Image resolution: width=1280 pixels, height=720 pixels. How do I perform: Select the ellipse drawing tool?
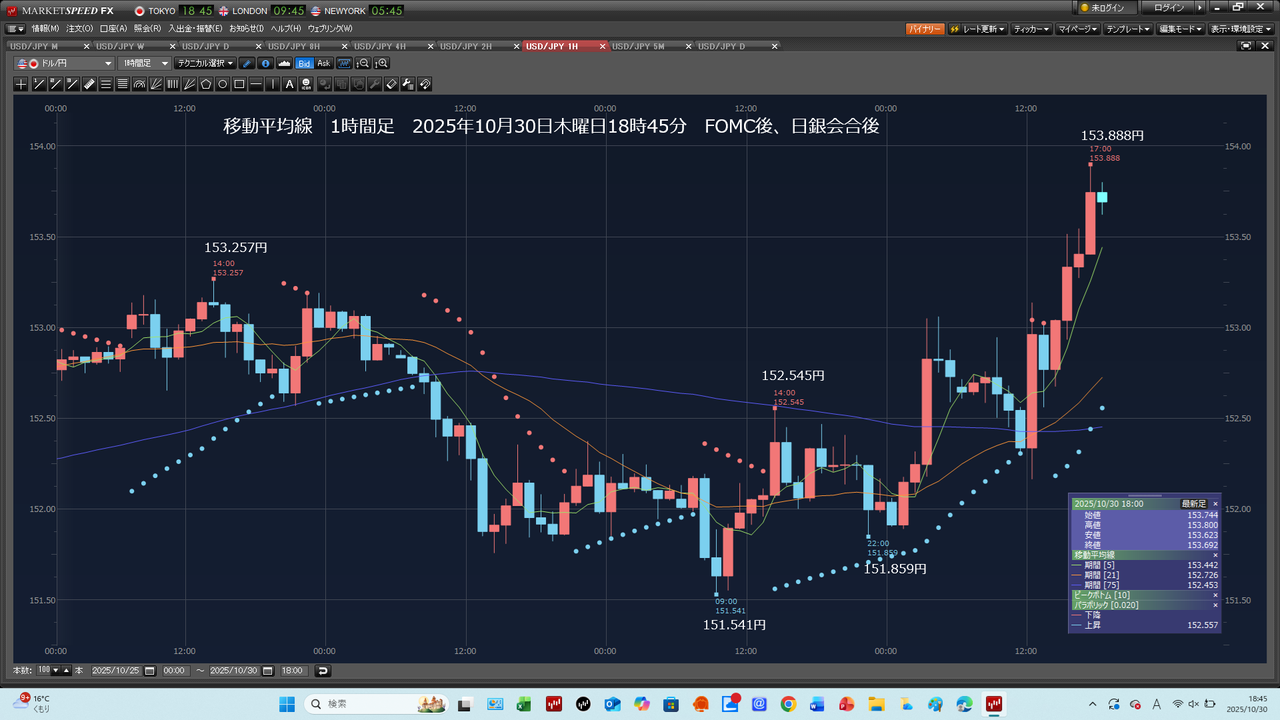(223, 84)
